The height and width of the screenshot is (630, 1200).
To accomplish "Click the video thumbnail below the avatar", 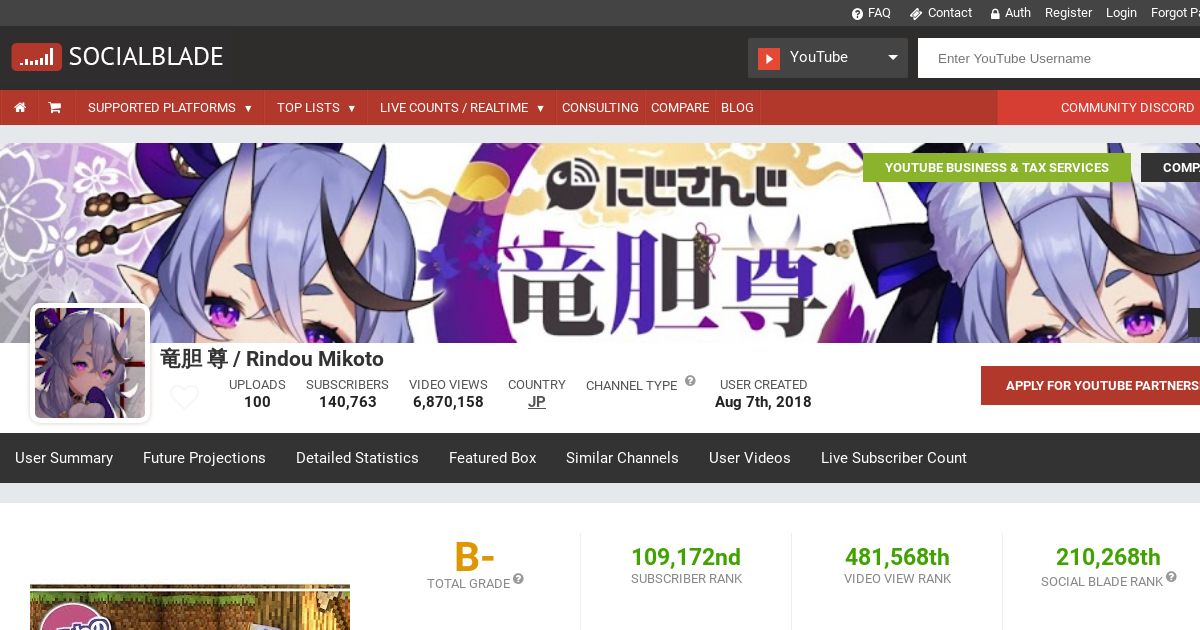I will tap(190, 607).
